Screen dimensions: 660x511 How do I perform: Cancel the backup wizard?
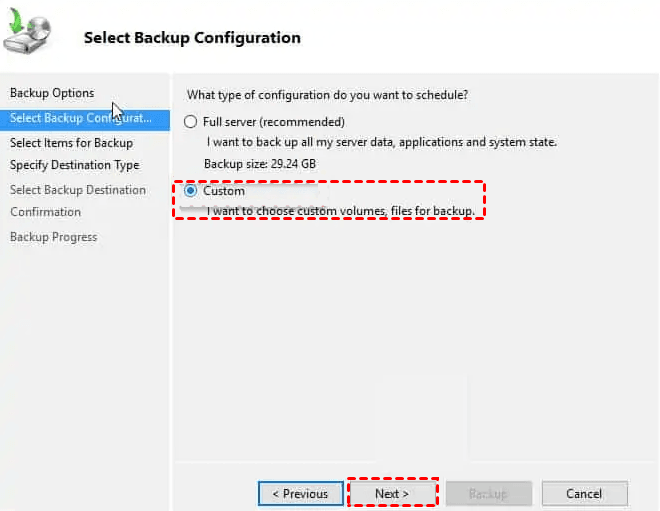tap(585, 493)
